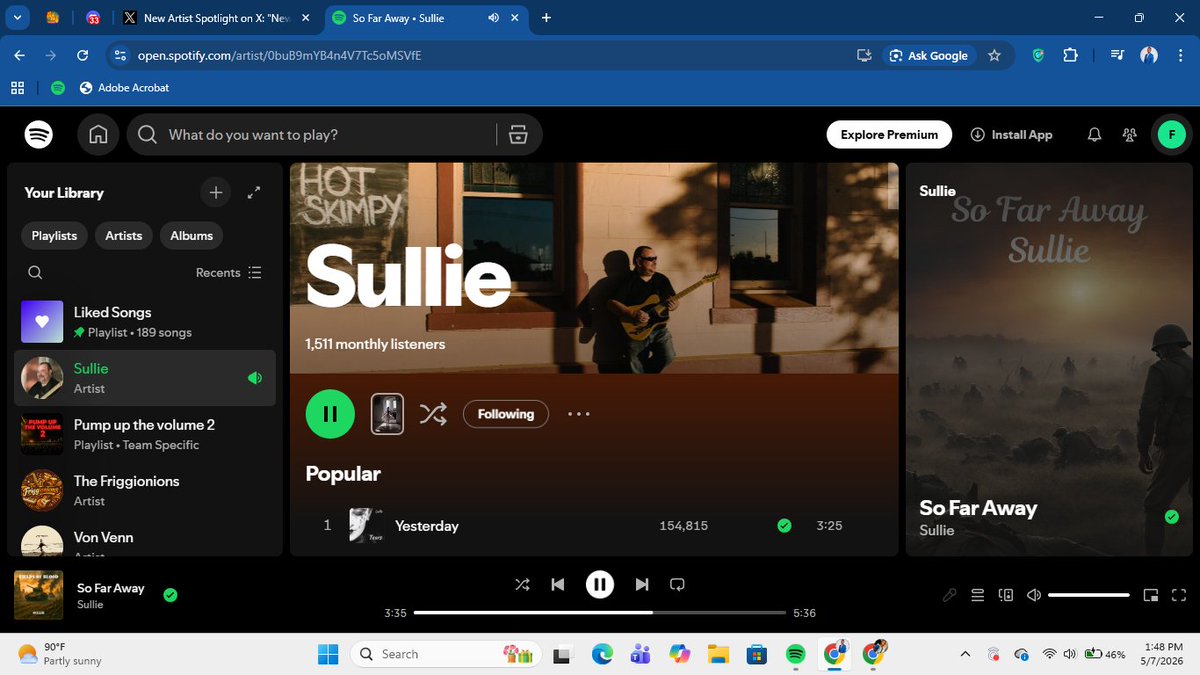Open Adobe Acrobat bookmark
1200x675 pixels.
[x=124, y=88]
